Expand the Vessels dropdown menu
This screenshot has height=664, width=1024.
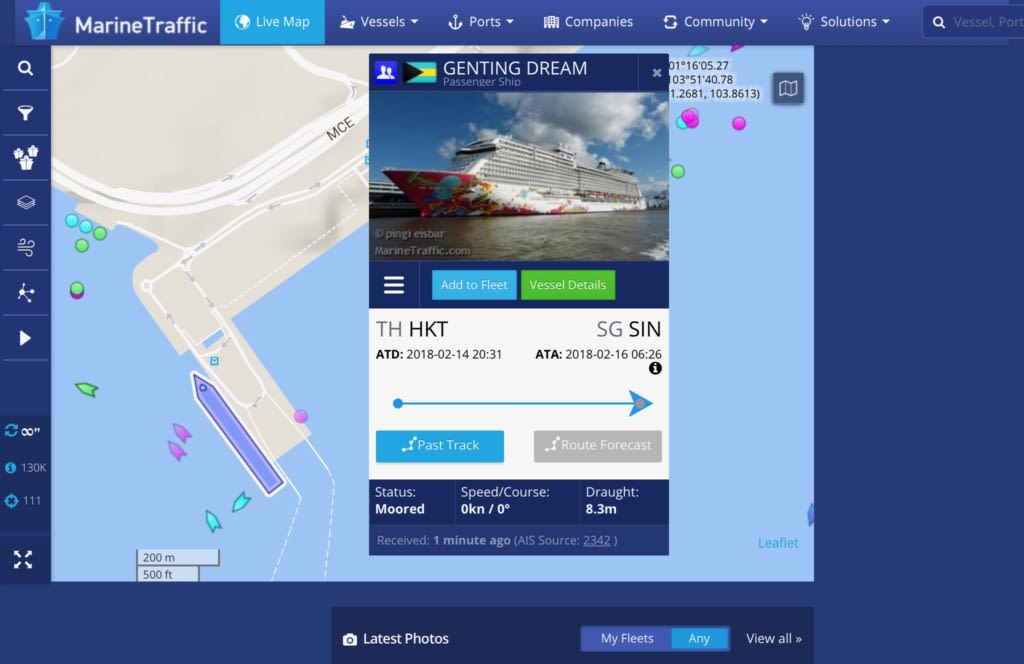(x=379, y=22)
